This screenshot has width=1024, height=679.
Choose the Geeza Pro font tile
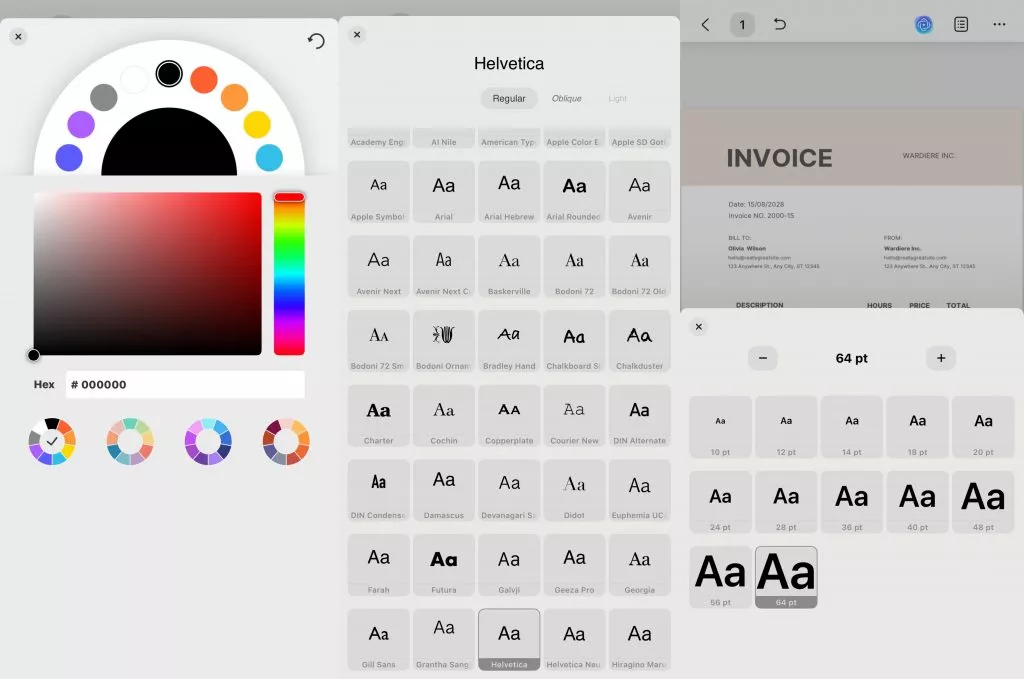575,565
